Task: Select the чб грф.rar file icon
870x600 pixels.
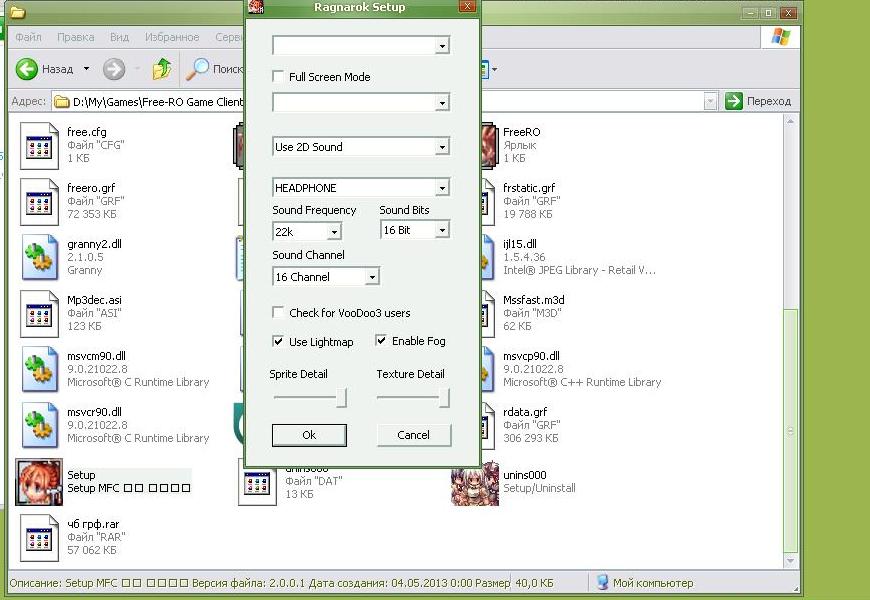Action: [x=39, y=538]
